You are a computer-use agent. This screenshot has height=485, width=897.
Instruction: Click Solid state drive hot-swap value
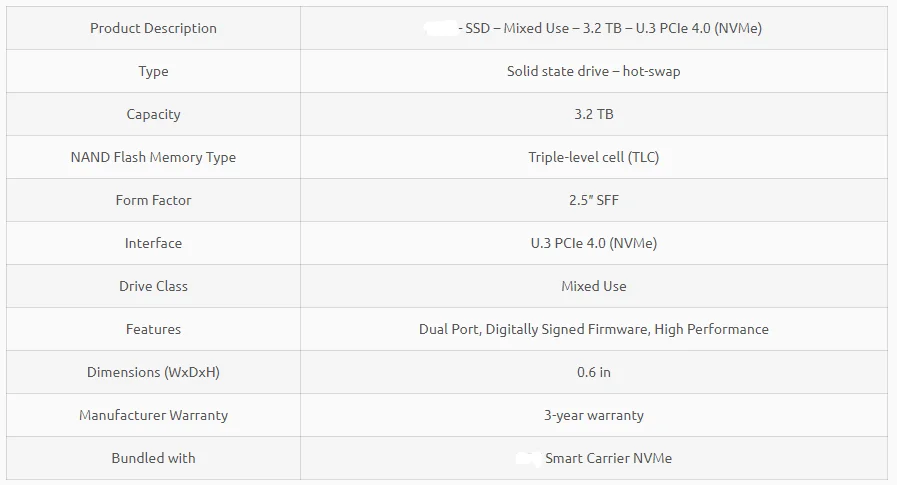pos(593,71)
